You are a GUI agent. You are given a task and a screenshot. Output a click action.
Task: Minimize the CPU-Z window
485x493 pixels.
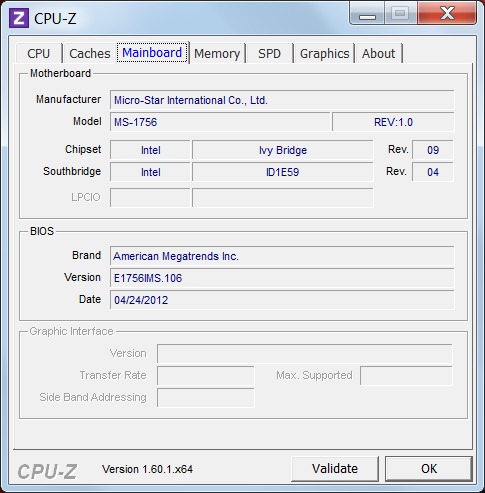[x=367, y=13]
